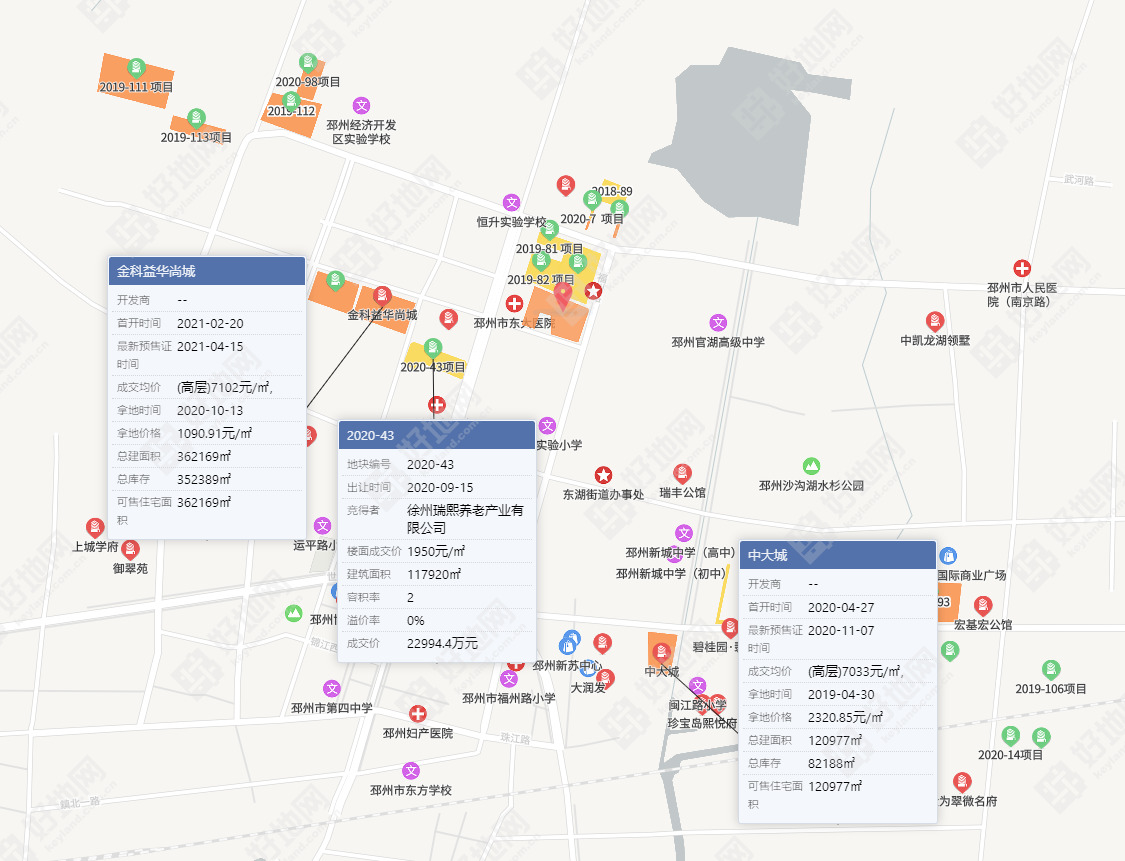Select the green marker for 2019-113项目
The image size is (1125, 861).
[196, 118]
